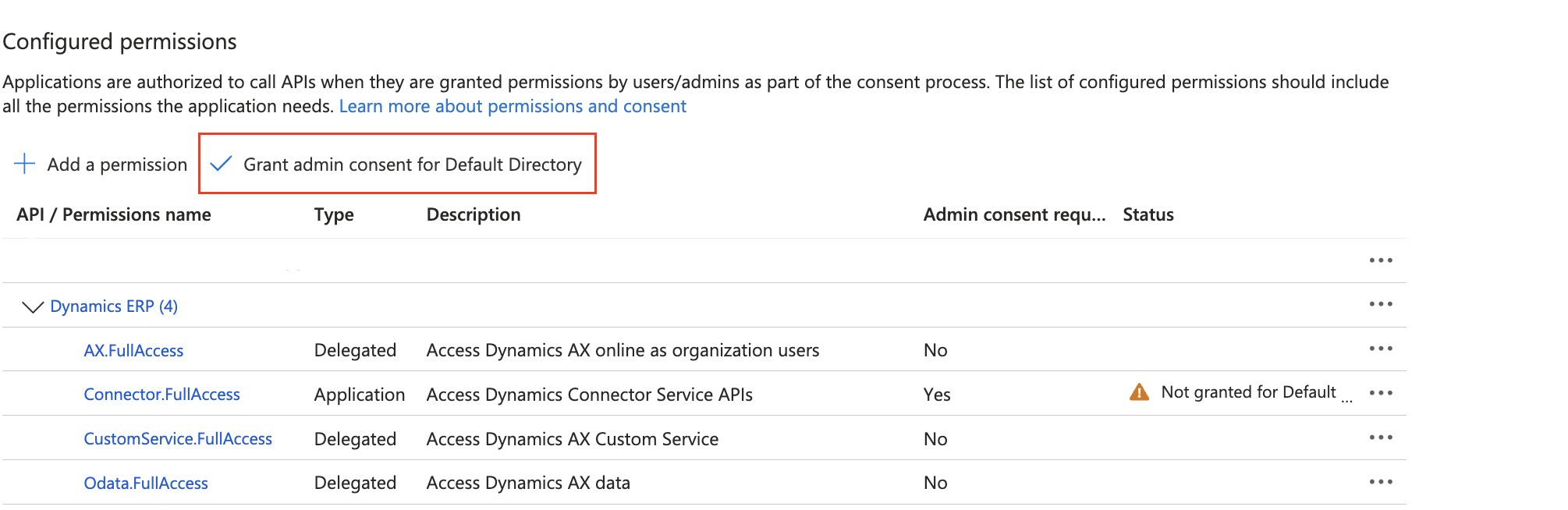Viewport: 1568px width, 510px height.
Task: Open the more-options ellipsis for Dynamics ERP group
Action: pyautogui.click(x=1381, y=304)
